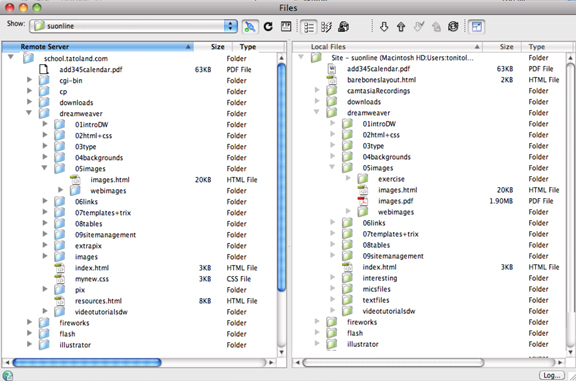
Task: Select remote folder extrapix
Action: pos(88,246)
